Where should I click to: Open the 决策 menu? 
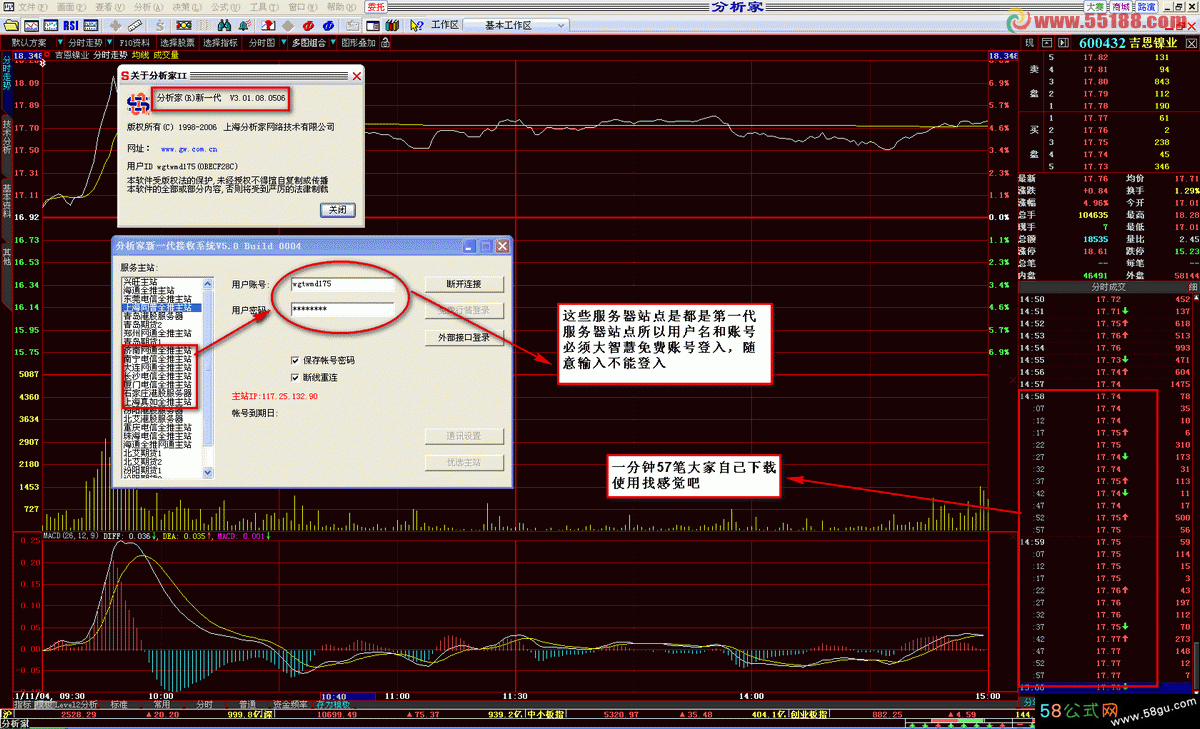click(x=187, y=7)
